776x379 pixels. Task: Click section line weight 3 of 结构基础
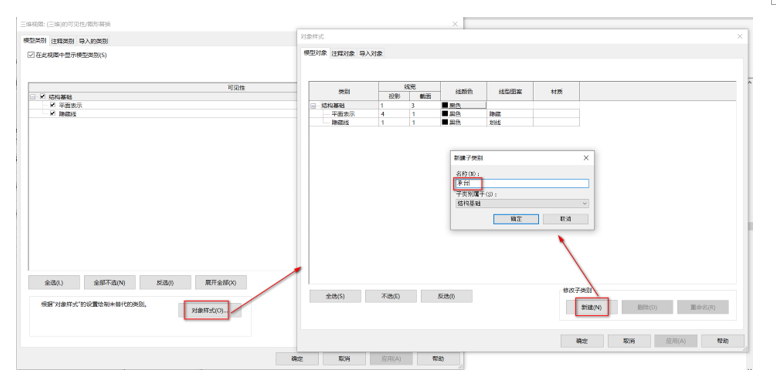425,105
